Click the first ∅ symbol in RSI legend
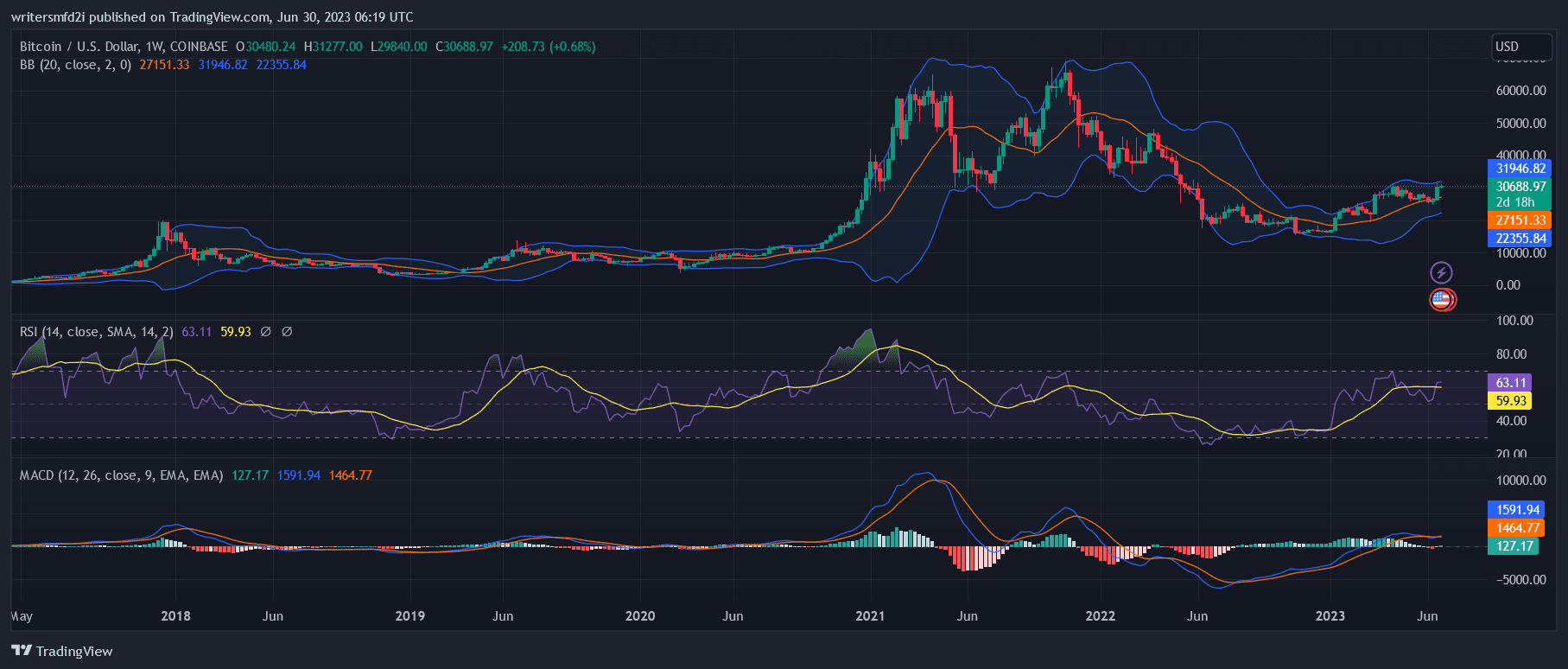This screenshot has width=1568, height=669. (x=266, y=332)
